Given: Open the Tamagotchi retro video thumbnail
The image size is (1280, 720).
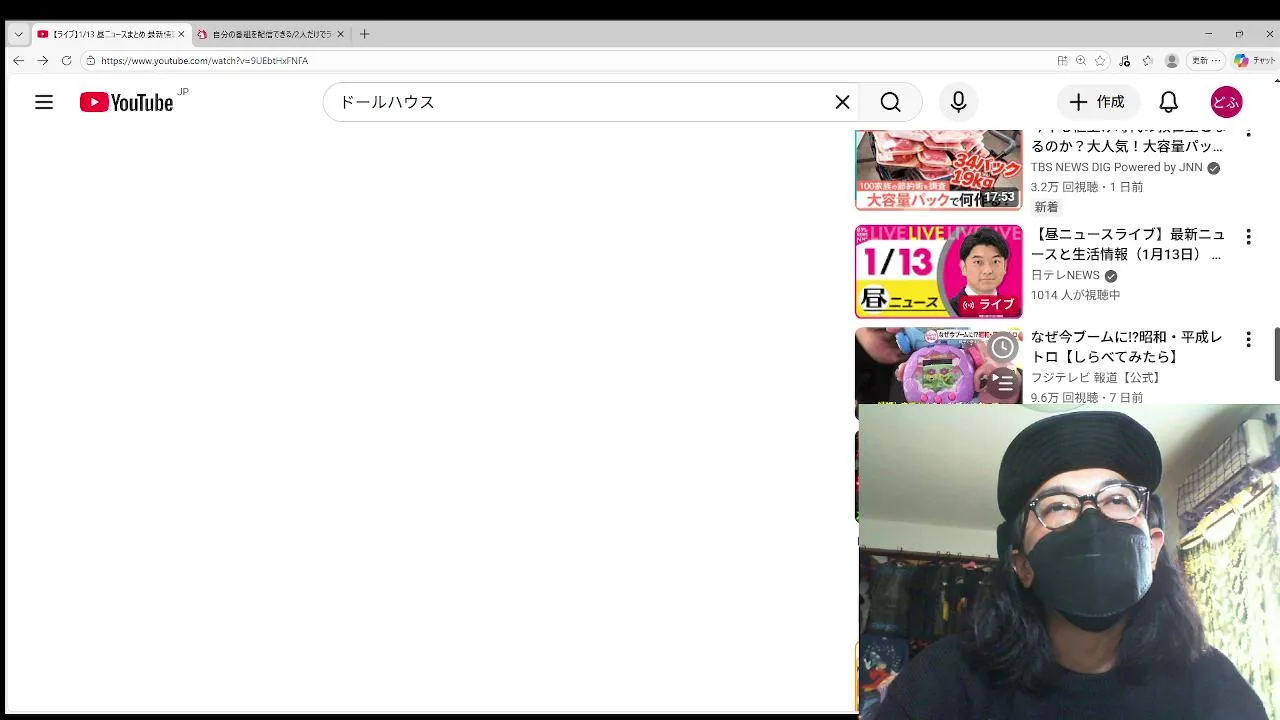Looking at the screenshot, I should click(x=938, y=365).
